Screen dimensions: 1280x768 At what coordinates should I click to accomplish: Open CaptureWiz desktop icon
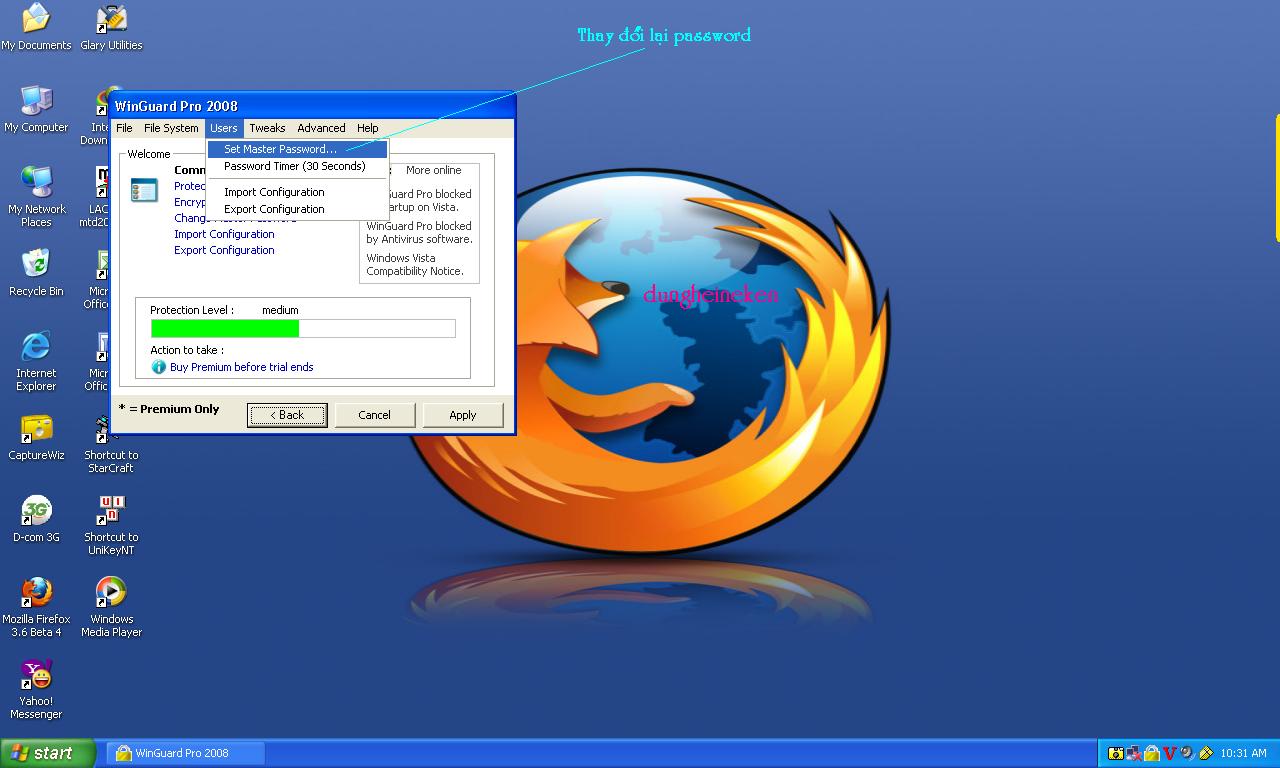pos(36,437)
